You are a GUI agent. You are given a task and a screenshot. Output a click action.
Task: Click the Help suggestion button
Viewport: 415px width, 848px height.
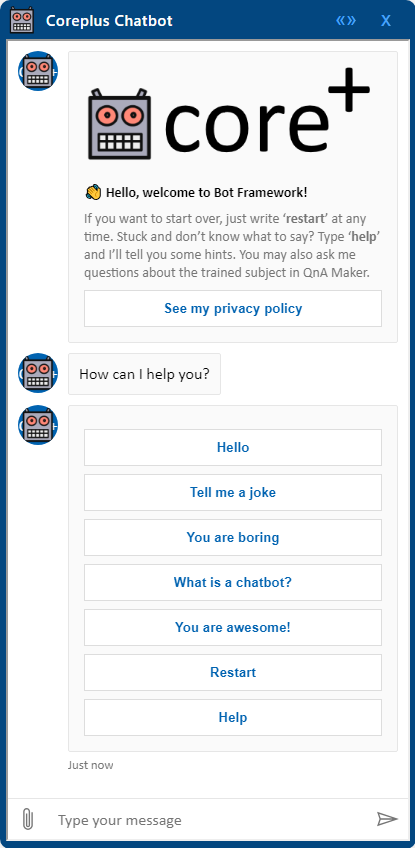point(233,717)
